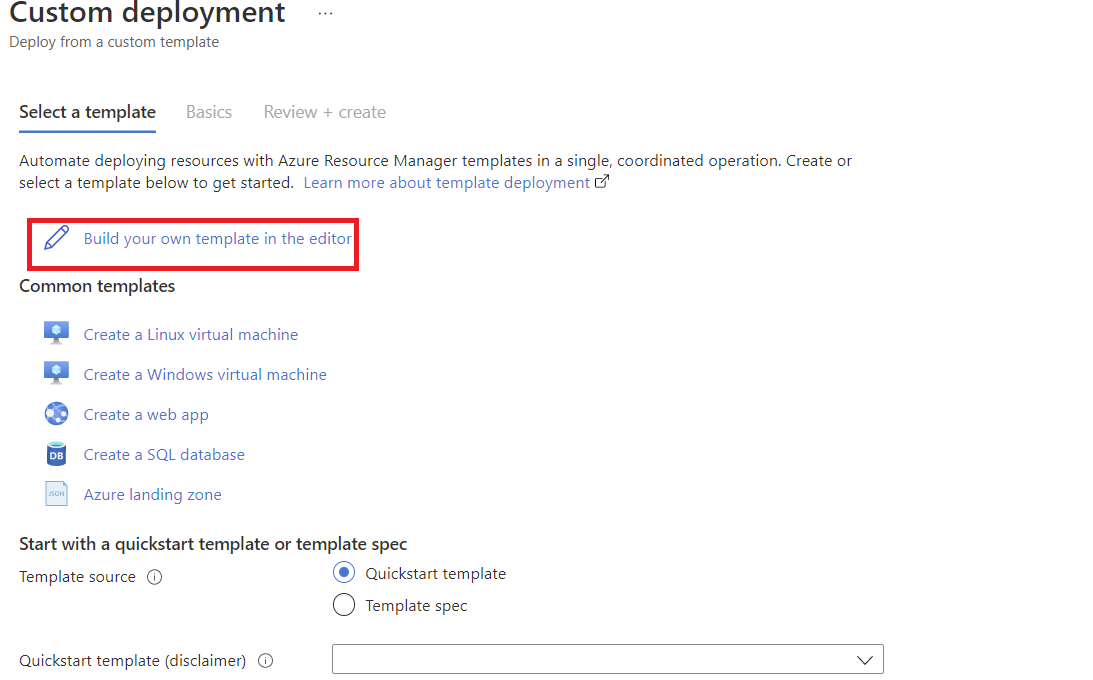The height and width of the screenshot is (680, 1093).
Task: Click the web app globe icon
Action: pos(56,414)
